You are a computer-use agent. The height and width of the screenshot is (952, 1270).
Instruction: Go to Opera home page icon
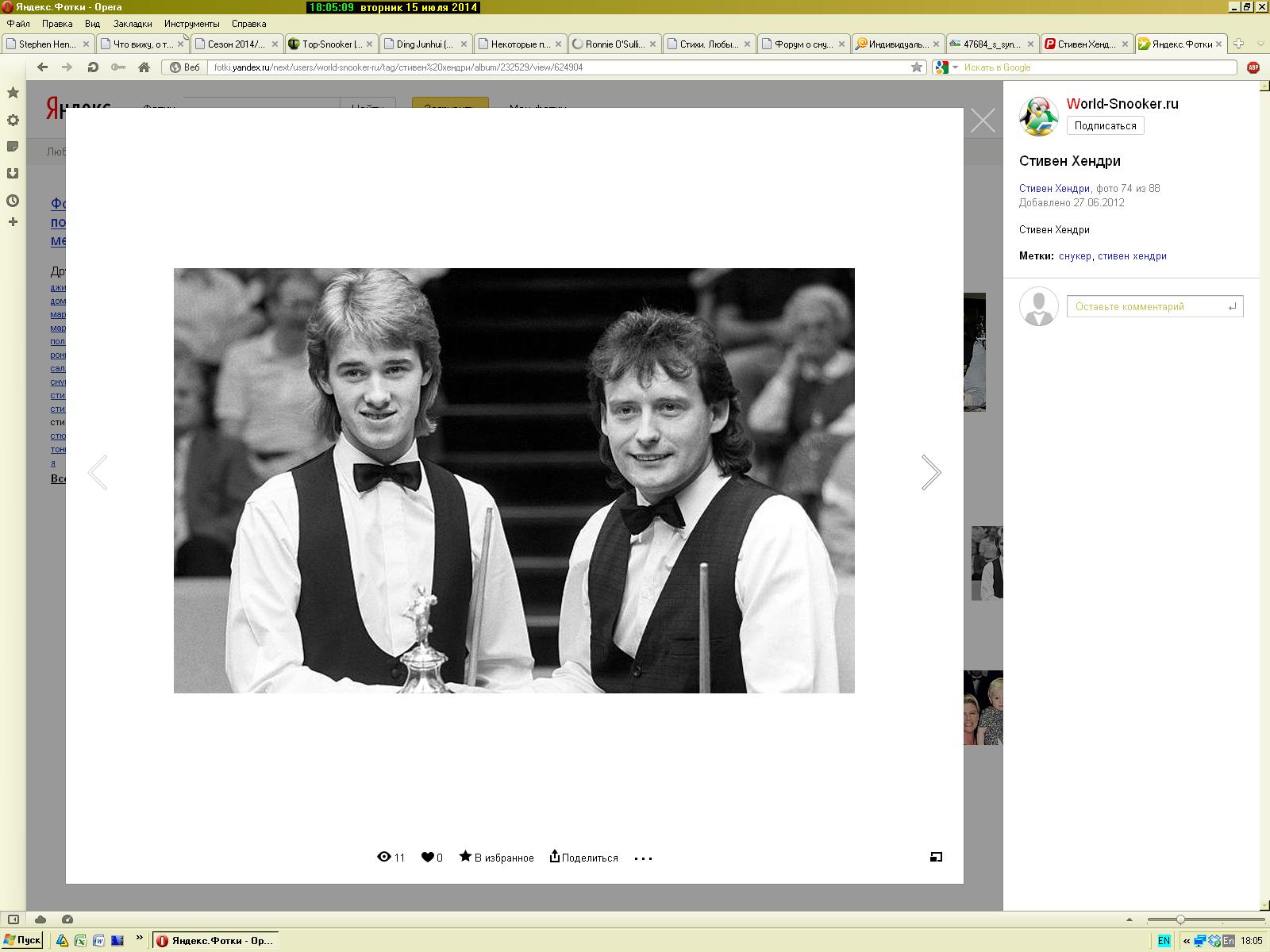[x=144, y=67]
